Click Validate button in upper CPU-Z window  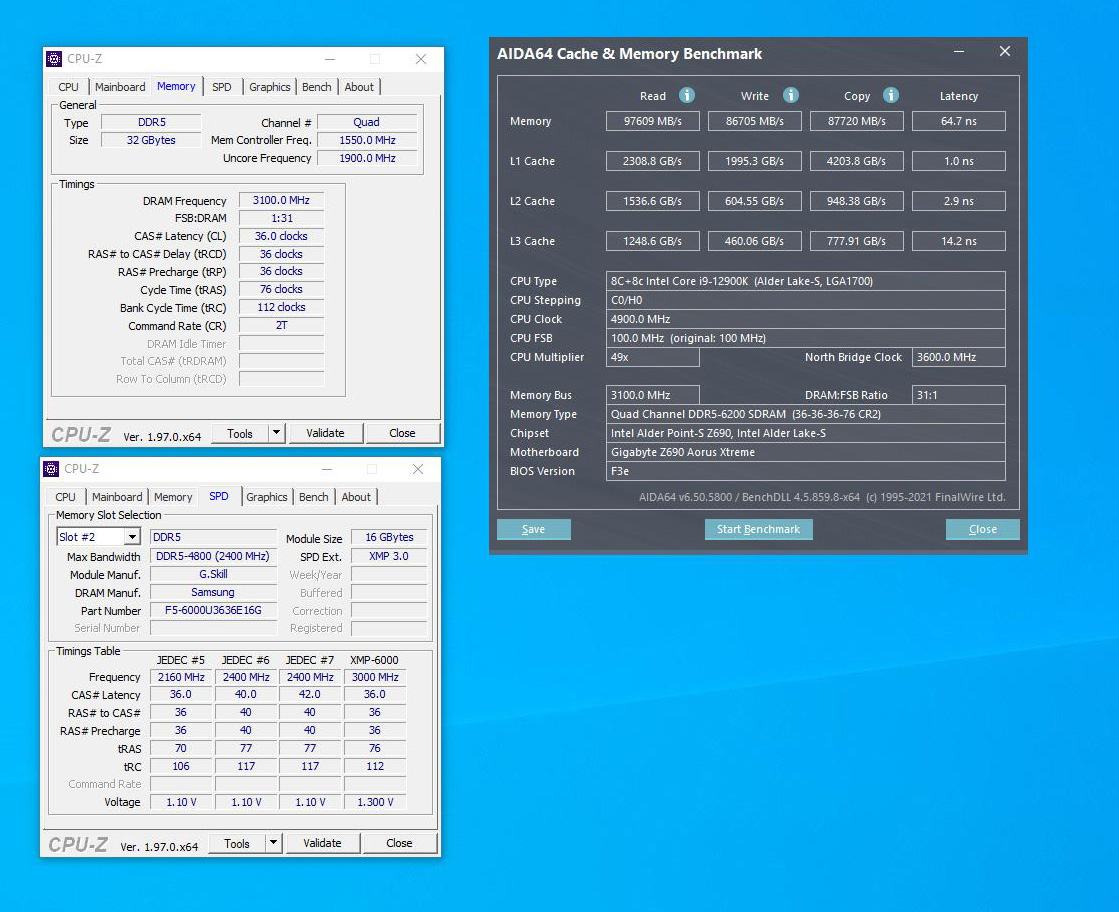pyautogui.click(x=325, y=433)
